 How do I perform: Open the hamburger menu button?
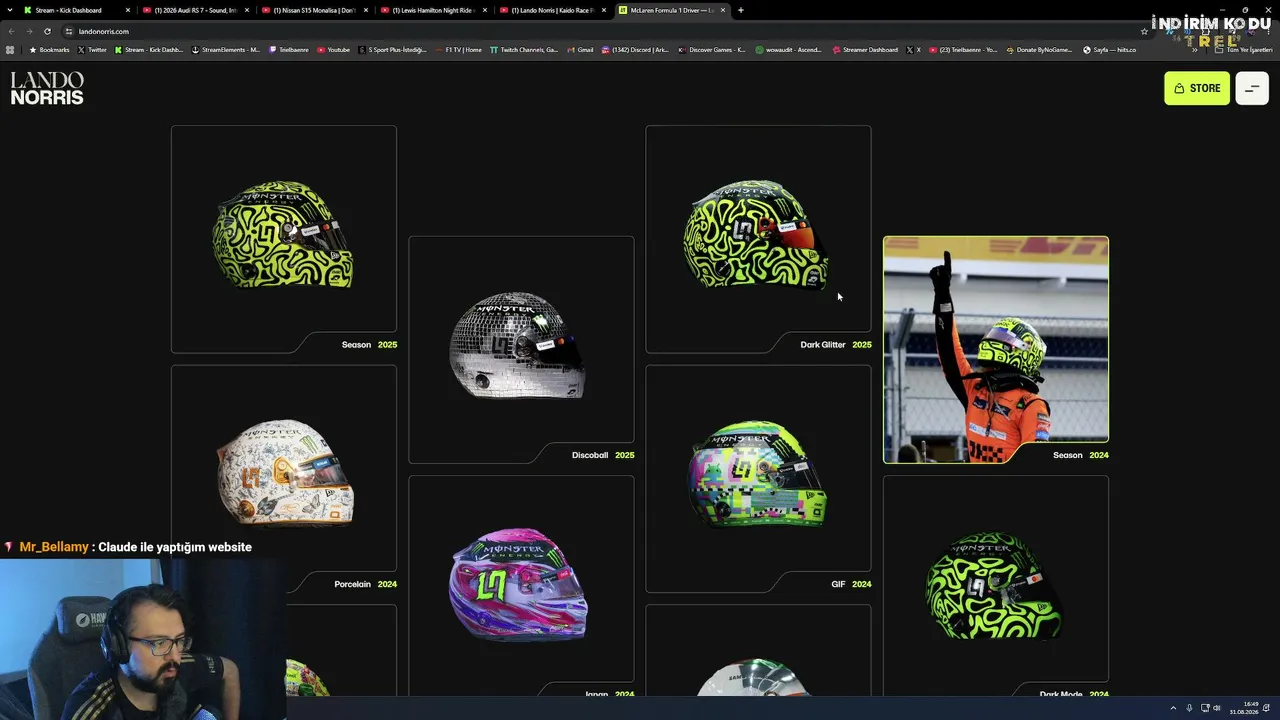[x=1251, y=88]
